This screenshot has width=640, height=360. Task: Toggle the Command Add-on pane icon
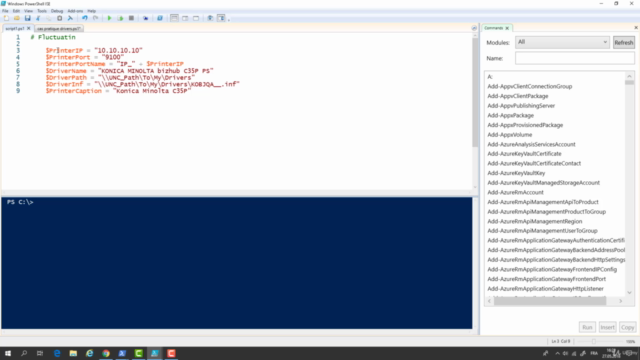(x=221, y=18)
